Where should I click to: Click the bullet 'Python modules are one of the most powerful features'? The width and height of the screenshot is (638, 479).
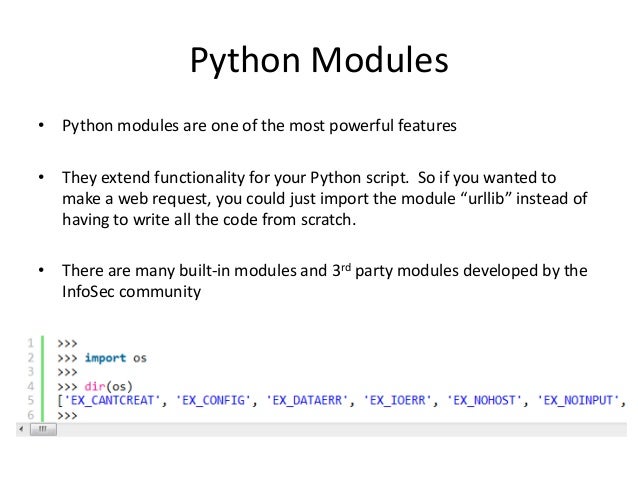tap(259, 126)
